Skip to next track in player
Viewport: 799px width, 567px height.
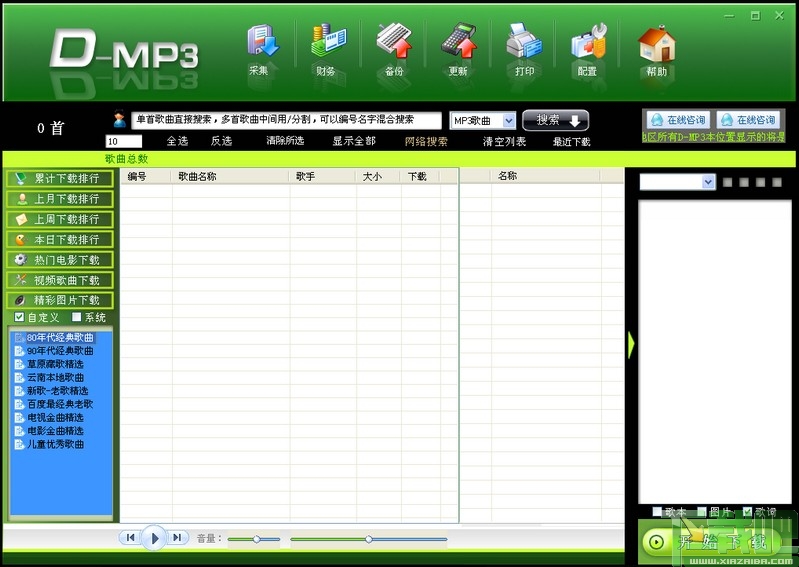177,537
